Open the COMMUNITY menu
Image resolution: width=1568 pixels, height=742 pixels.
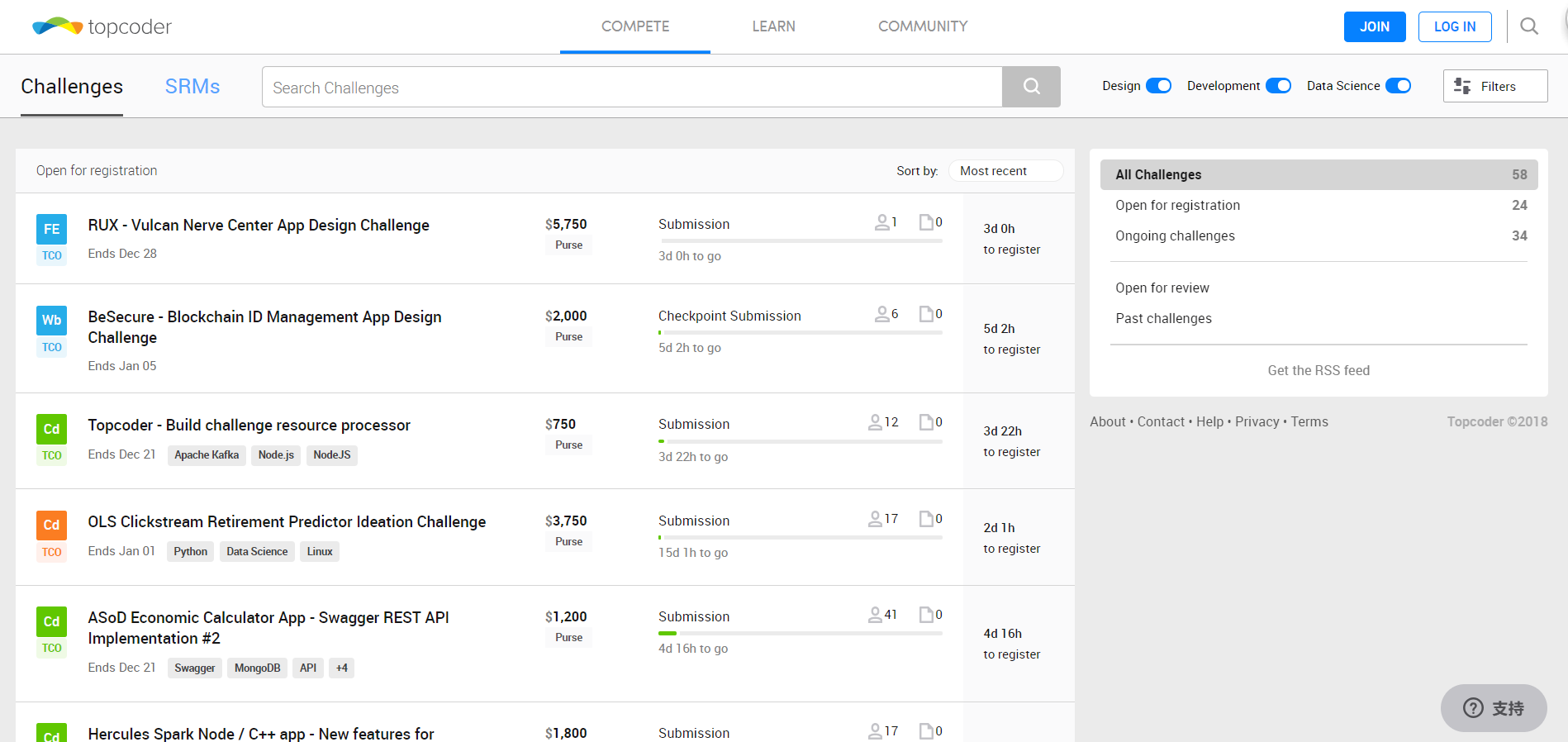[923, 26]
